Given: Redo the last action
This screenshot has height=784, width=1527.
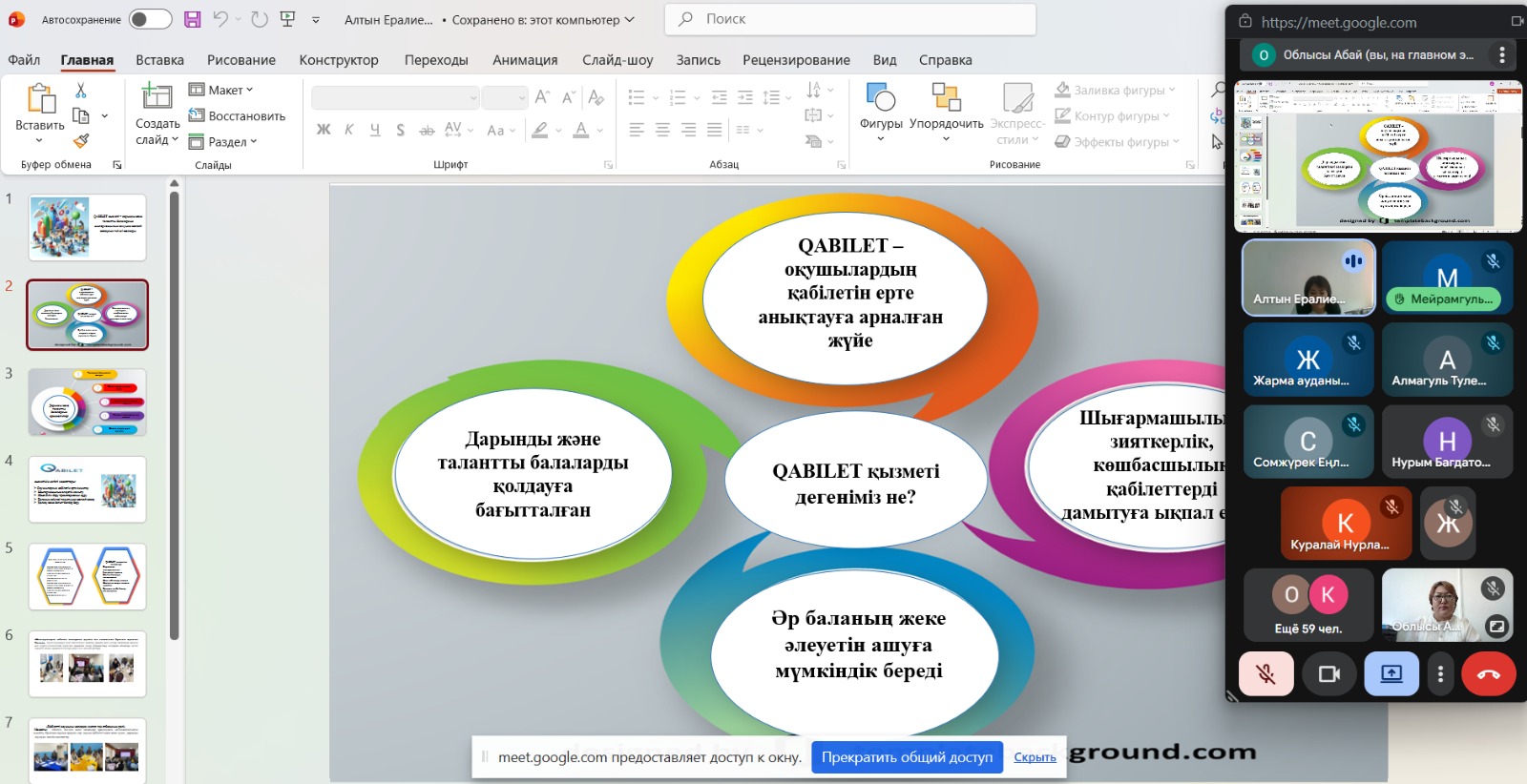Looking at the screenshot, I should [259, 19].
